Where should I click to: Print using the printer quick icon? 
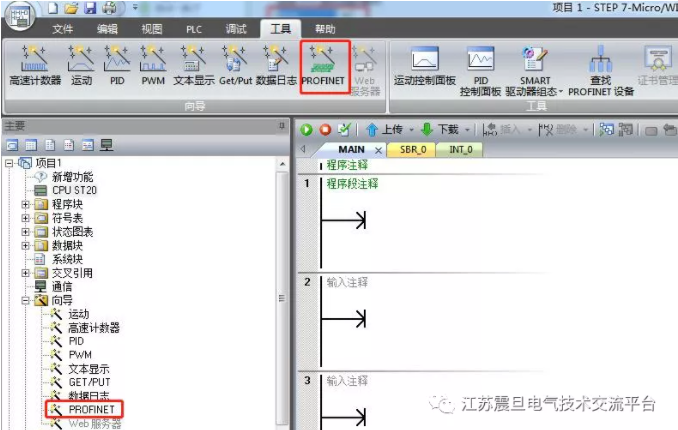(109, 8)
